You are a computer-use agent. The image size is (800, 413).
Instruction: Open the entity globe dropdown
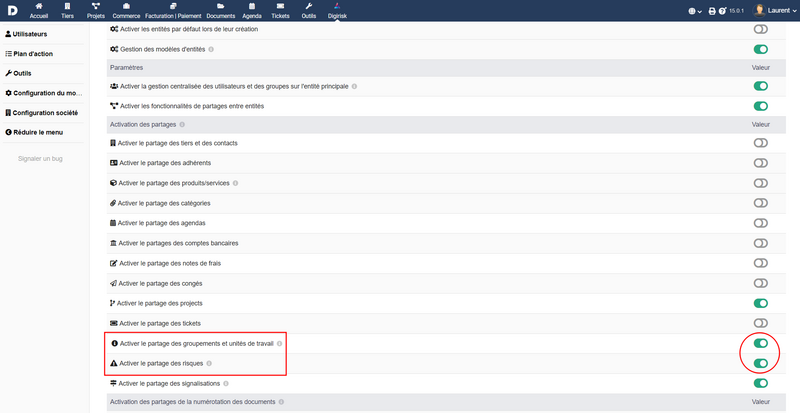pyautogui.click(x=695, y=11)
